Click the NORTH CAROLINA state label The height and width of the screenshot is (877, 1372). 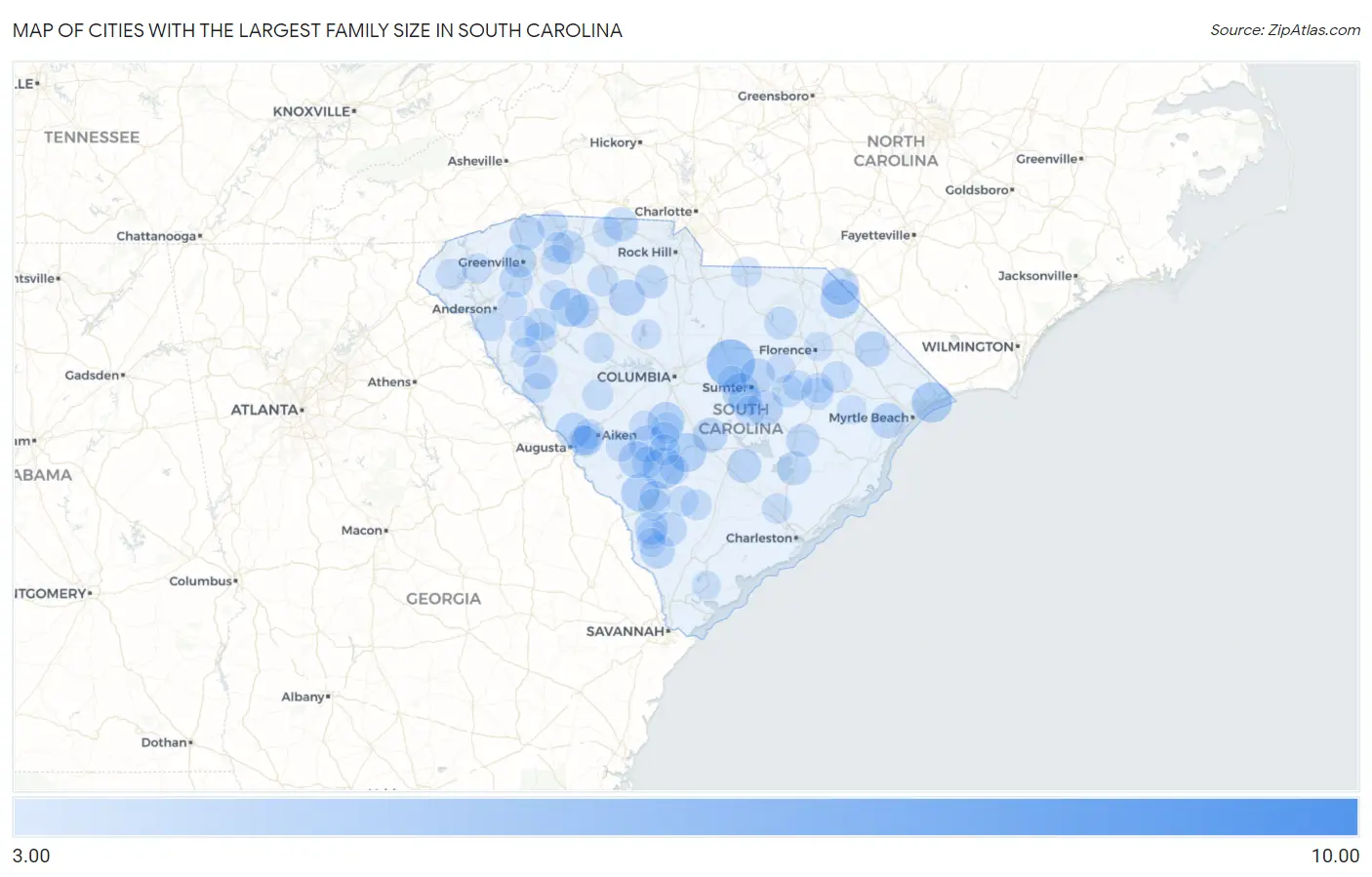tap(896, 151)
